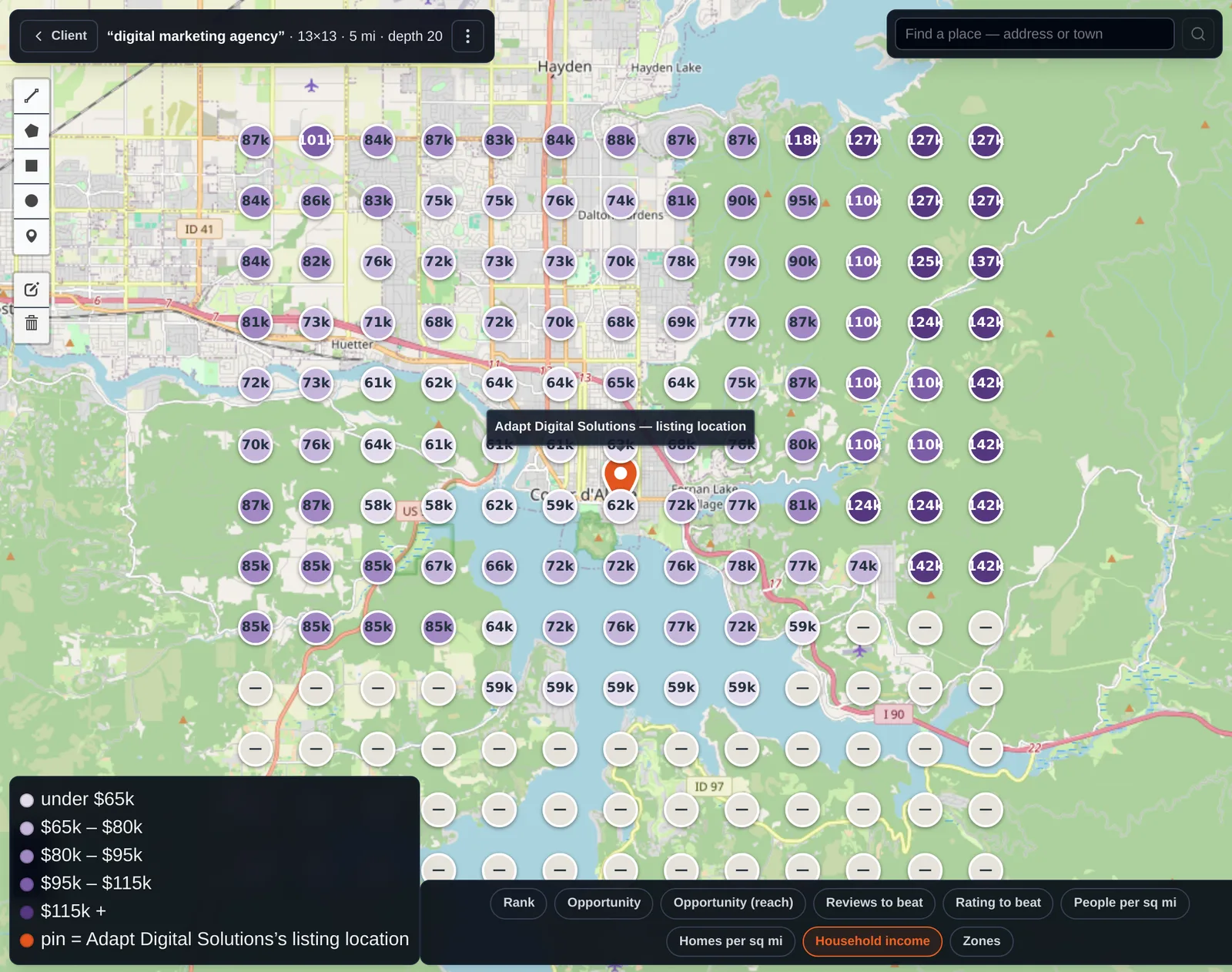1232x972 pixels.
Task: Click the 118k income grid point
Action: pyautogui.click(x=802, y=140)
